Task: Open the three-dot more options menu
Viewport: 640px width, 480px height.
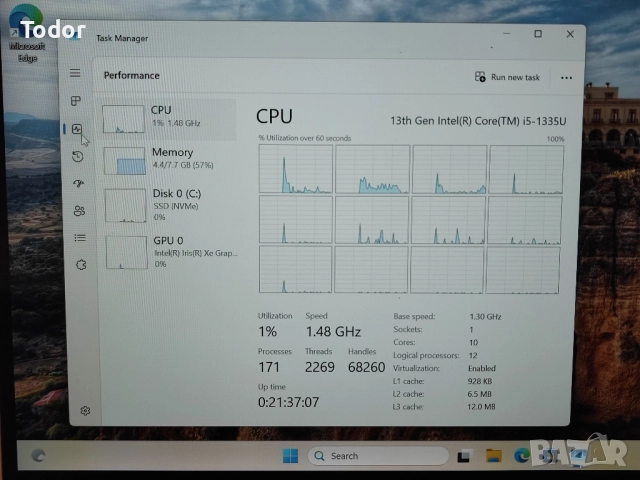Action: 566,77
